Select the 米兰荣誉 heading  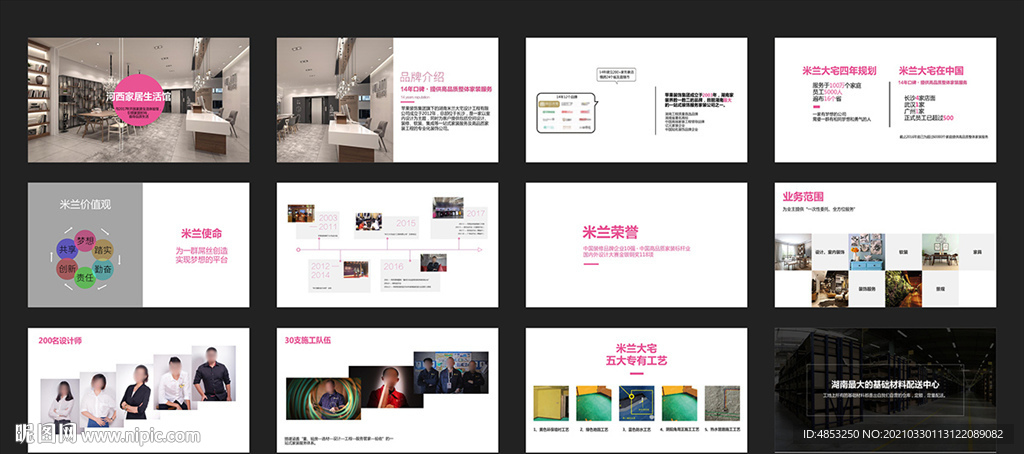[x=610, y=232]
